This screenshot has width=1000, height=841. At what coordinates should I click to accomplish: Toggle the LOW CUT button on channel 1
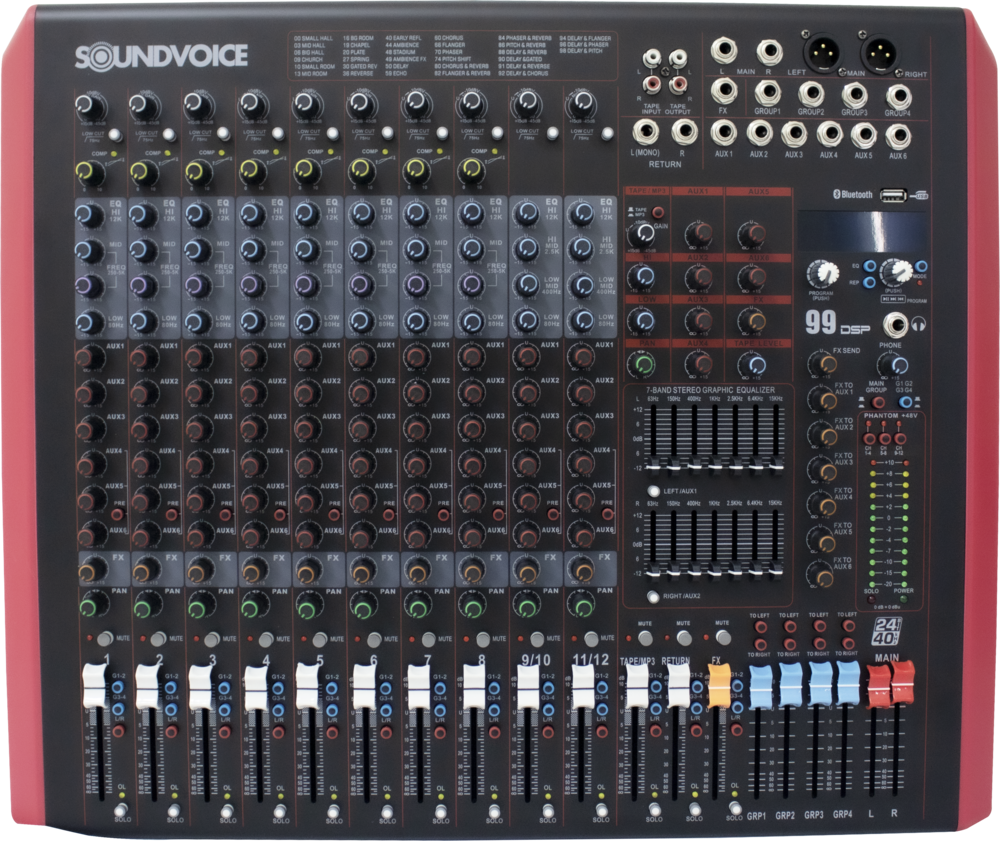(115, 135)
